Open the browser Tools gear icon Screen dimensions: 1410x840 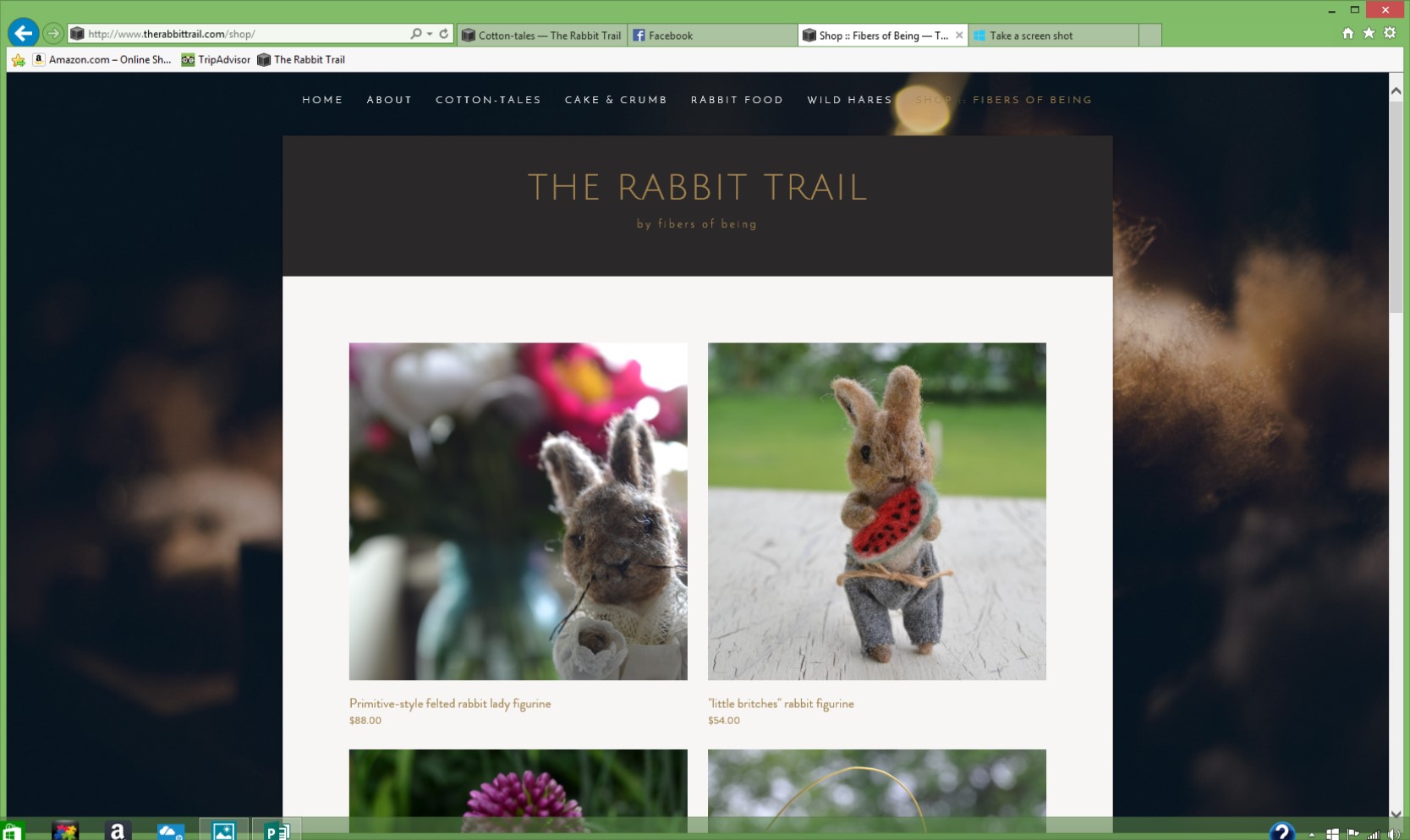(x=1390, y=33)
